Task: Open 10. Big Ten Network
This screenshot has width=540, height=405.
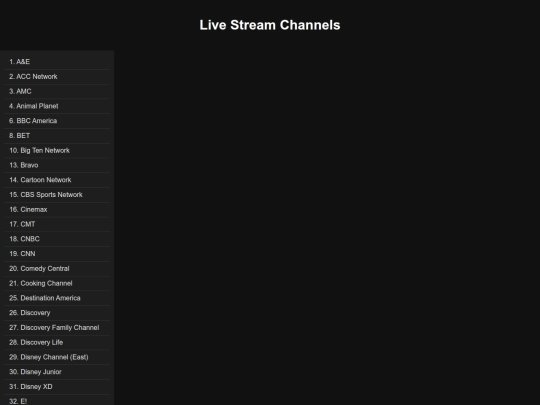Action: pos(57,151)
